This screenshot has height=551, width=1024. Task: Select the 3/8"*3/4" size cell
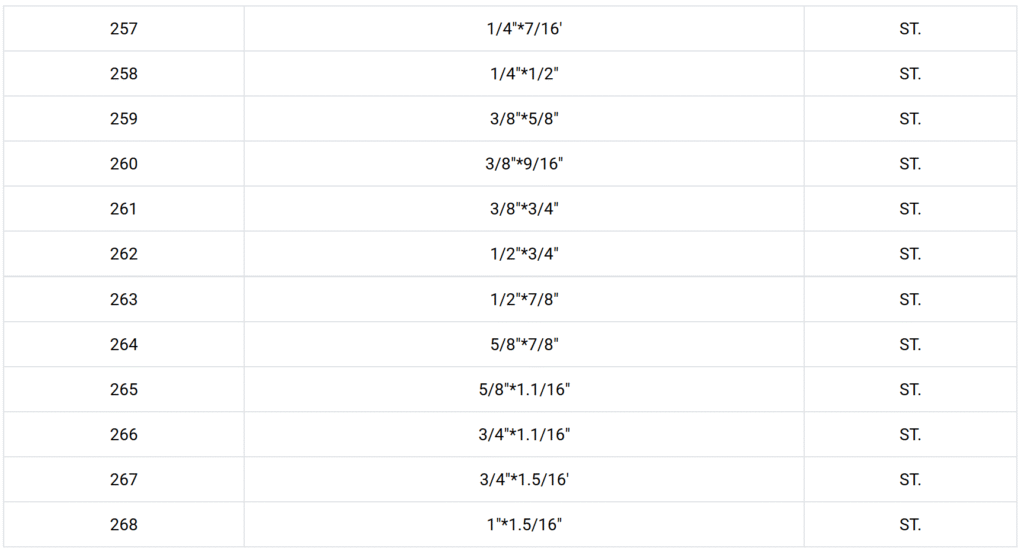point(524,209)
